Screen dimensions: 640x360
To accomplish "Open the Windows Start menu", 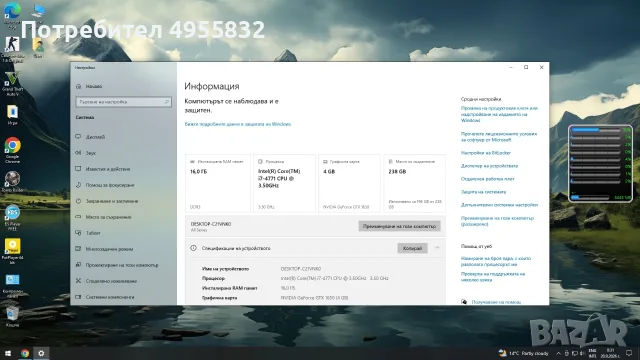I will (x=8, y=353).
